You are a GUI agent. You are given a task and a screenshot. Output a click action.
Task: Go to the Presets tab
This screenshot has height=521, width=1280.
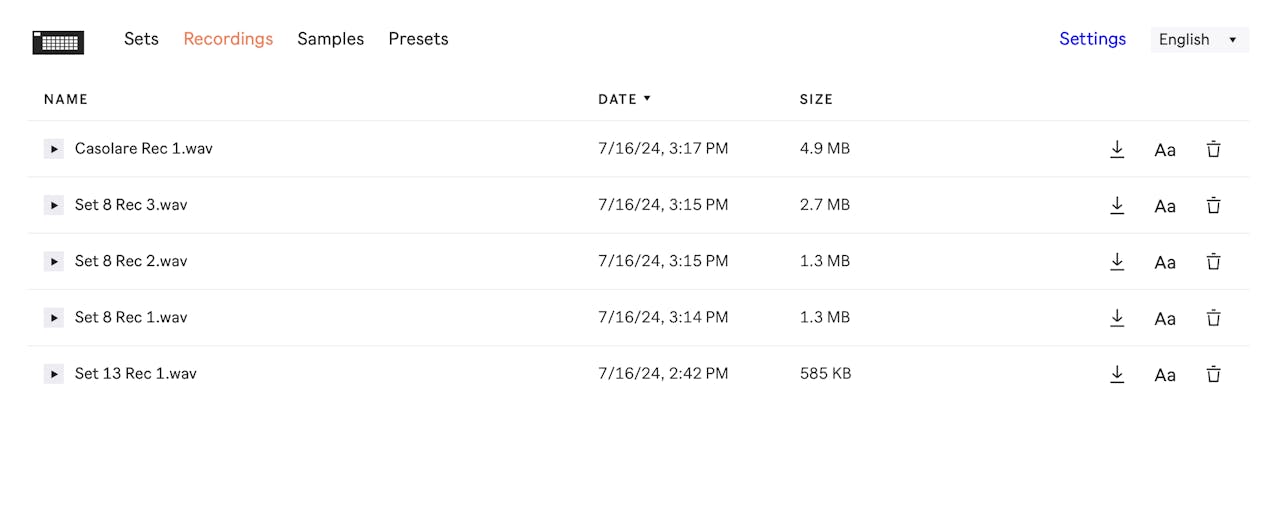pos(418,39)
